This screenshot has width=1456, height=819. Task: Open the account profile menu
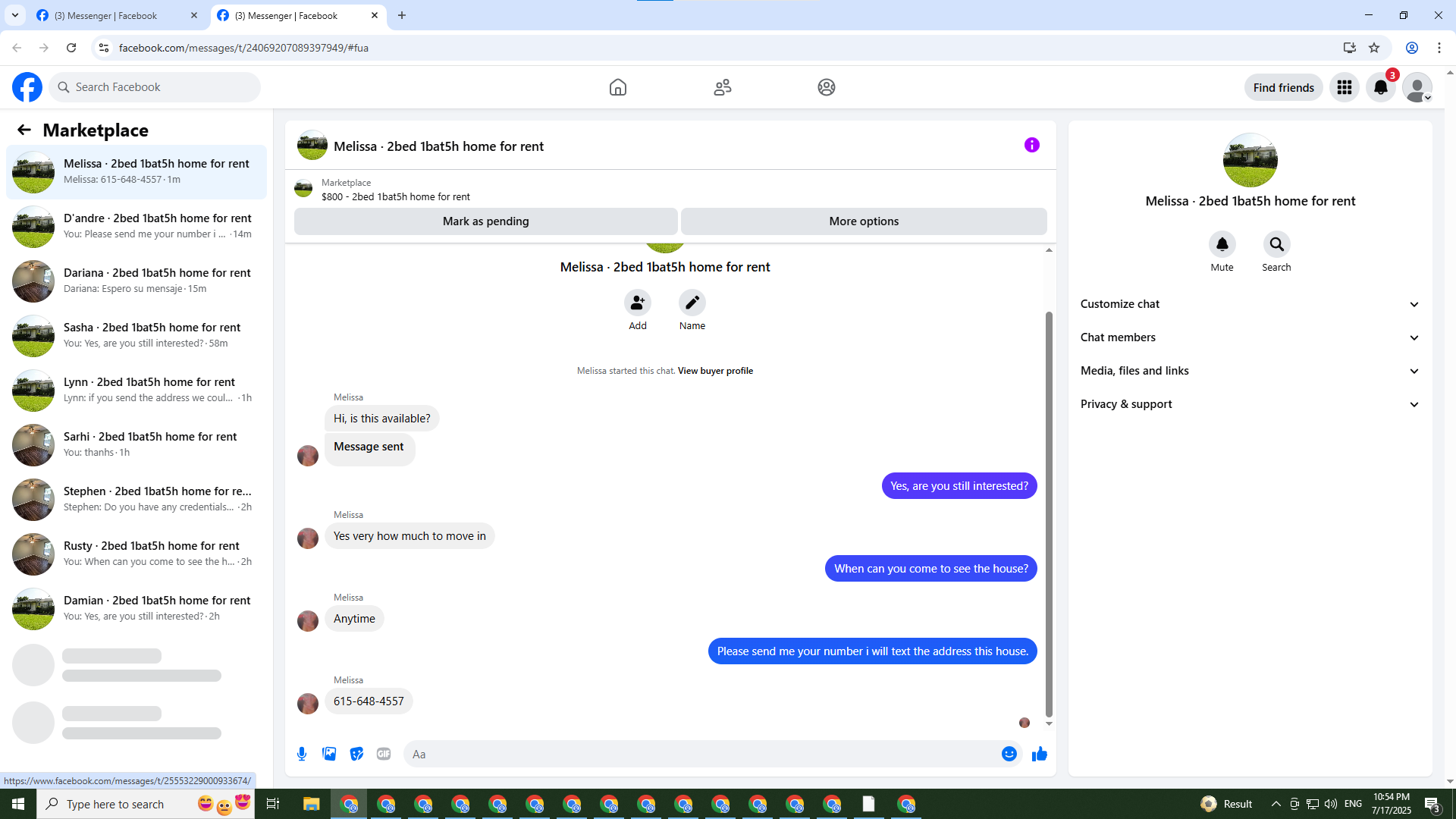(x=1417, y=87)
